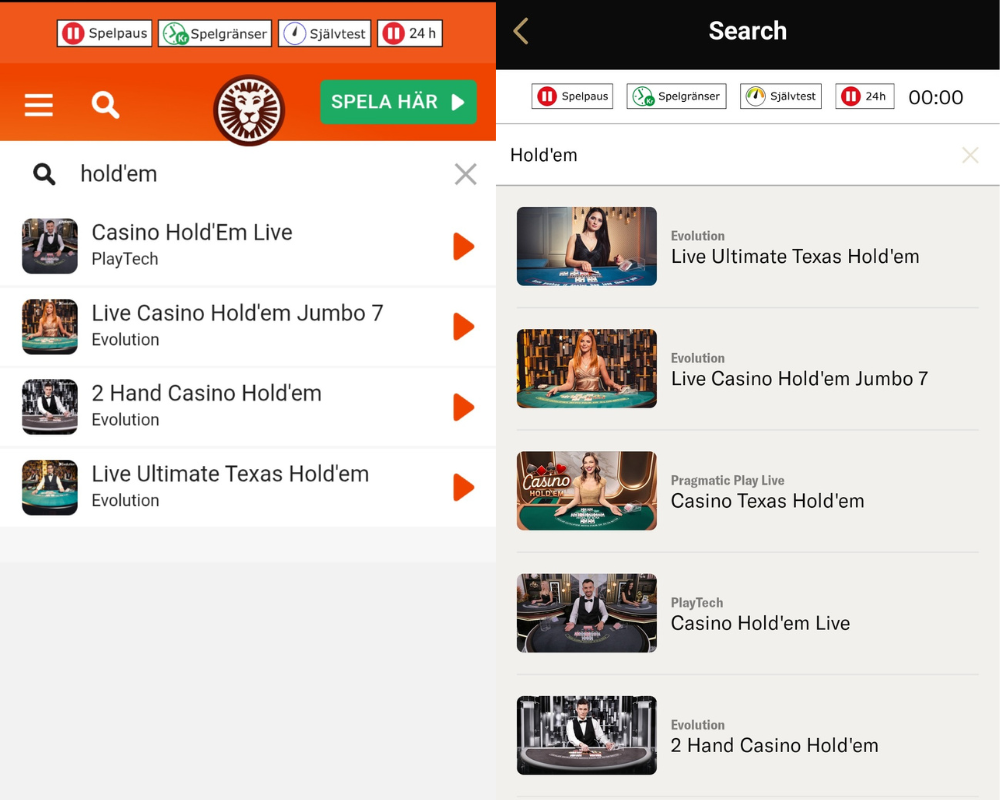Open the hamburger menu in orange header

(39, 104)
